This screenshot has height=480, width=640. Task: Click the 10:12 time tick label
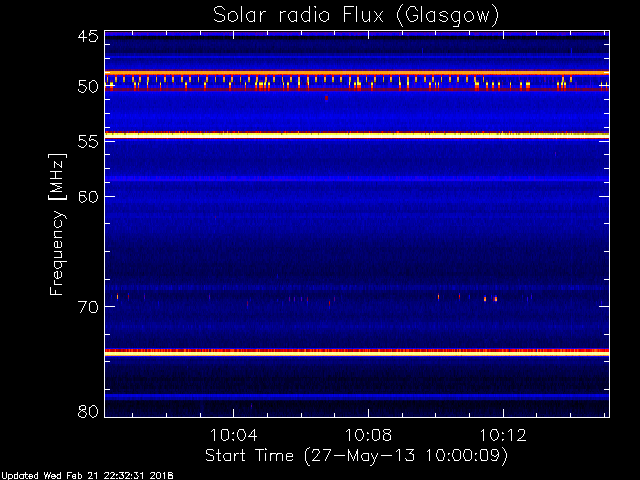pos(503,435)
